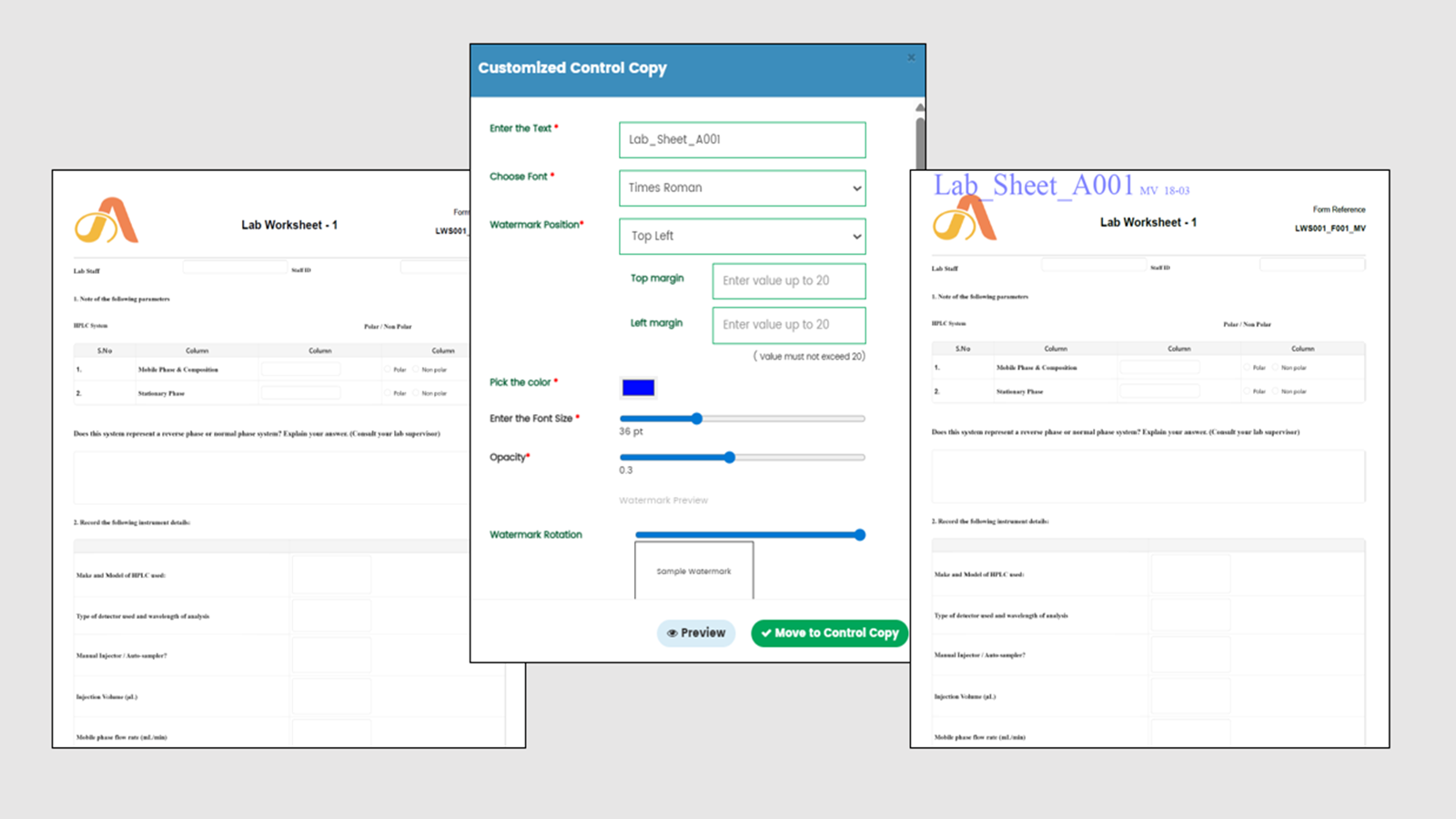
Task: Expand the Watermark Position dropdown
Action: [x=742, y=237]
